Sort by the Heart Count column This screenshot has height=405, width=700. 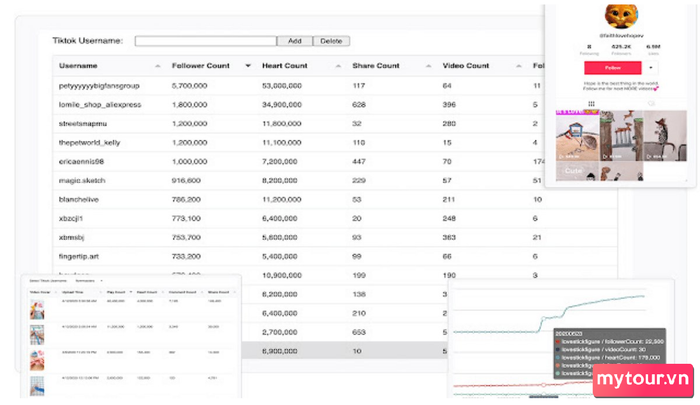283,66
